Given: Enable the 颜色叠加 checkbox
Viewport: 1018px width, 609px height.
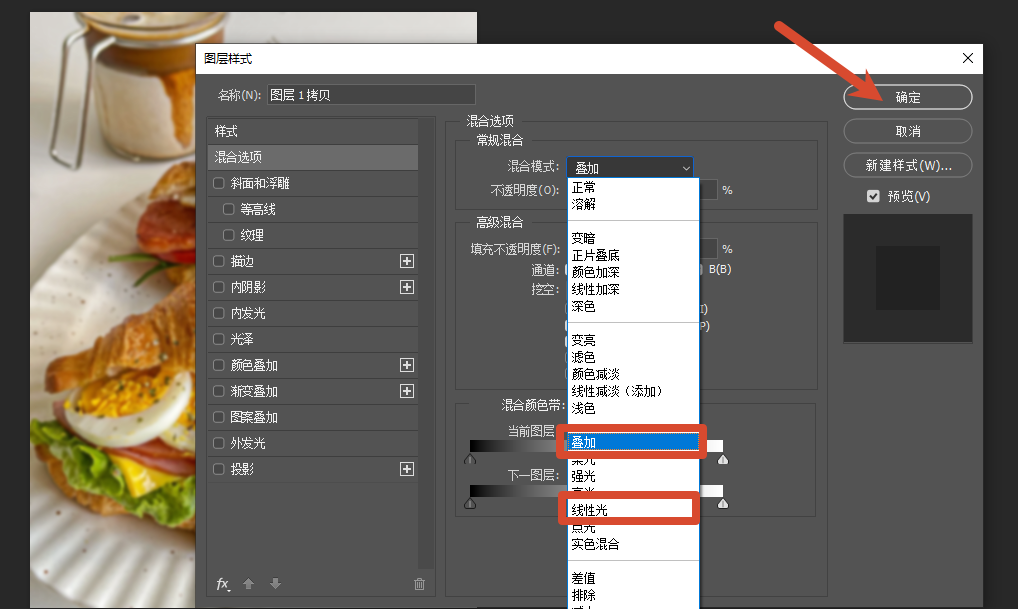Looking at the screenshot, I should 219,365.
